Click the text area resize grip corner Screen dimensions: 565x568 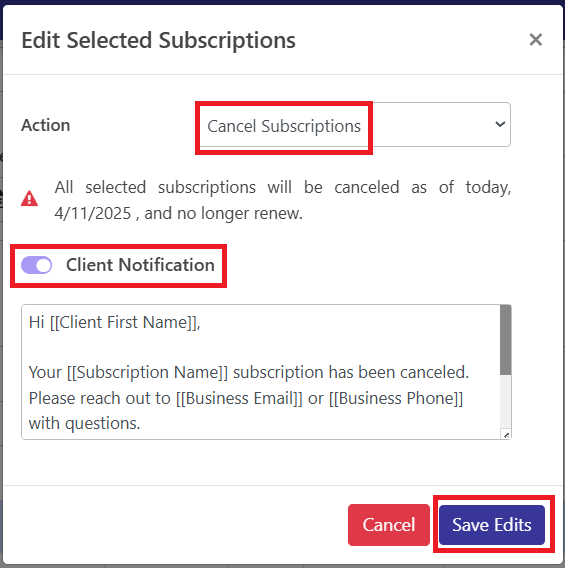click(x=506, y=435)
